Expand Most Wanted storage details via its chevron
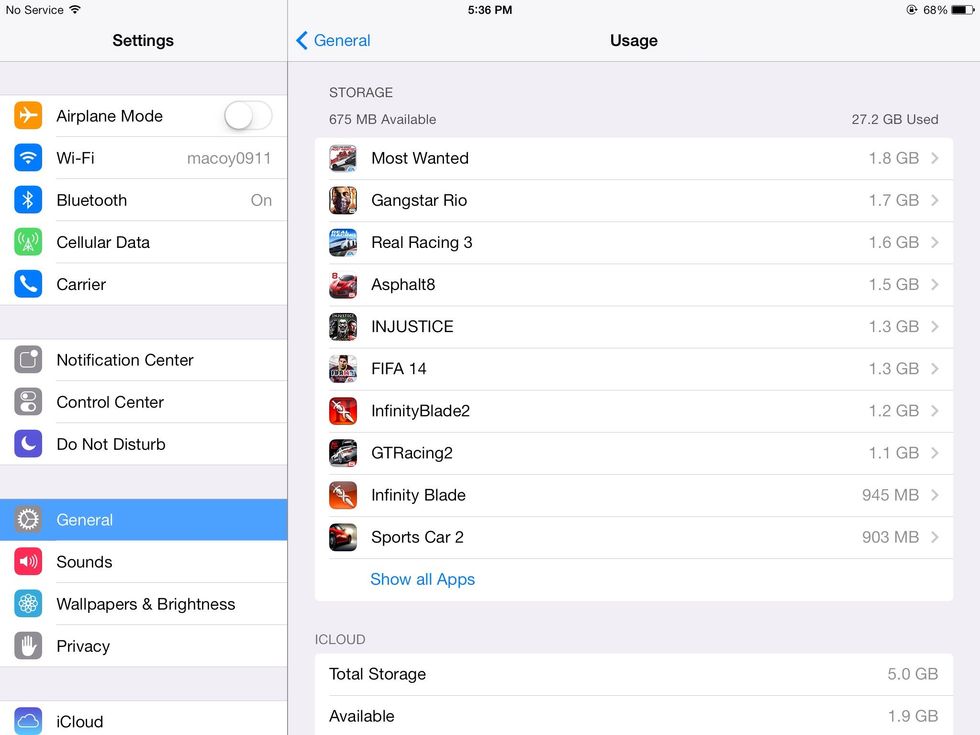 (936, 158)
